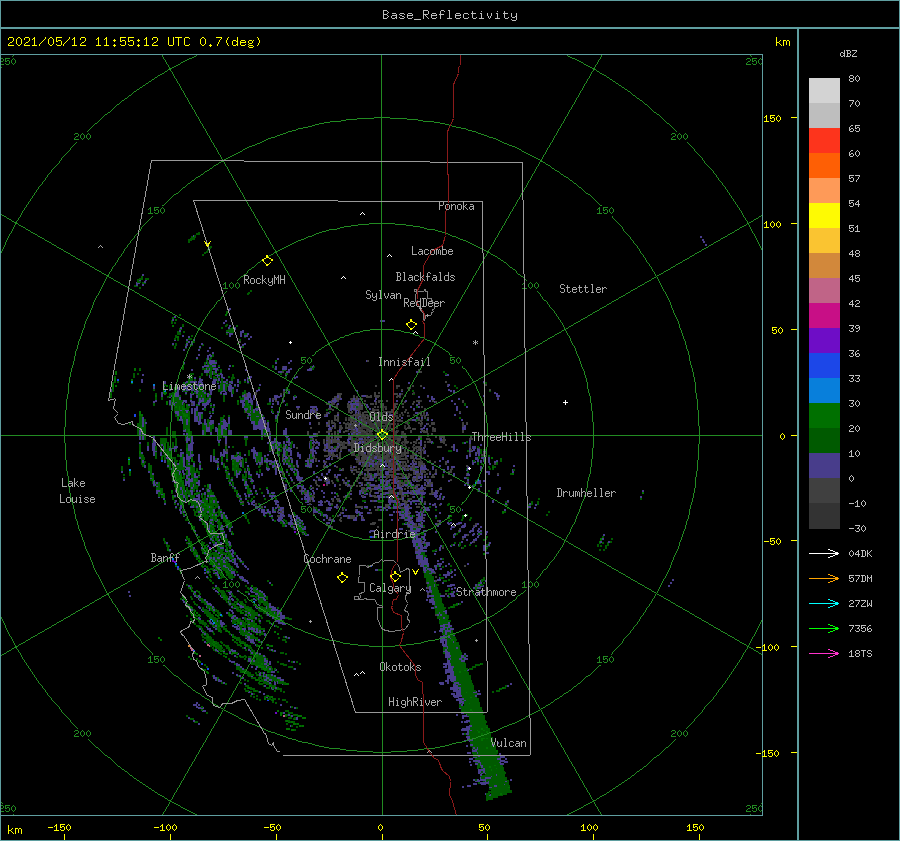Screen dimensions: 900x841
Task: Click the 18TS legend text
Action: click(860, 654)
